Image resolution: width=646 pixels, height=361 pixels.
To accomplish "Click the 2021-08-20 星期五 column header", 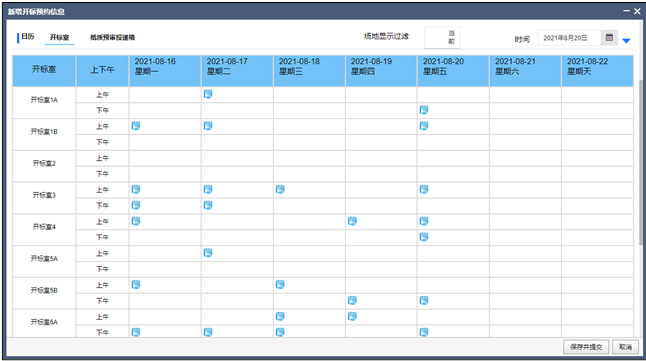I will coord(453,71).
